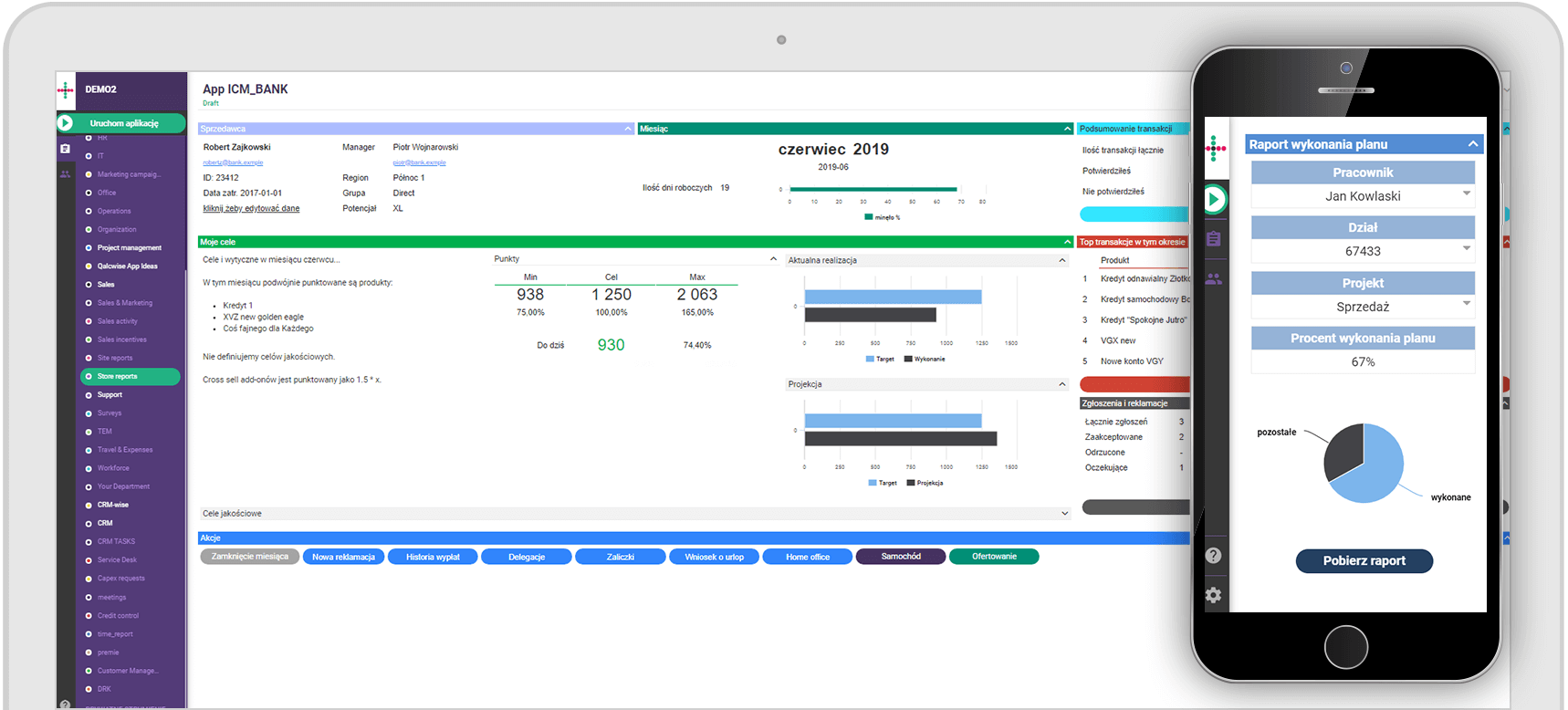This screenshot has height=710, width=1568.
Task: Click the users icon in phone sidebar
Action: point(1213,279)
